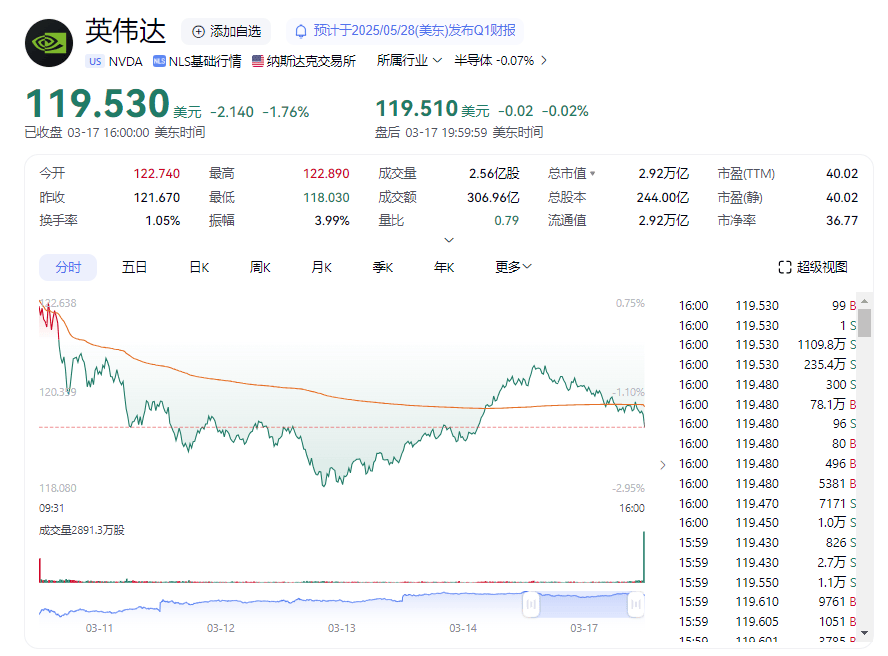Click the trade row priced 119.550

(767, 583)
